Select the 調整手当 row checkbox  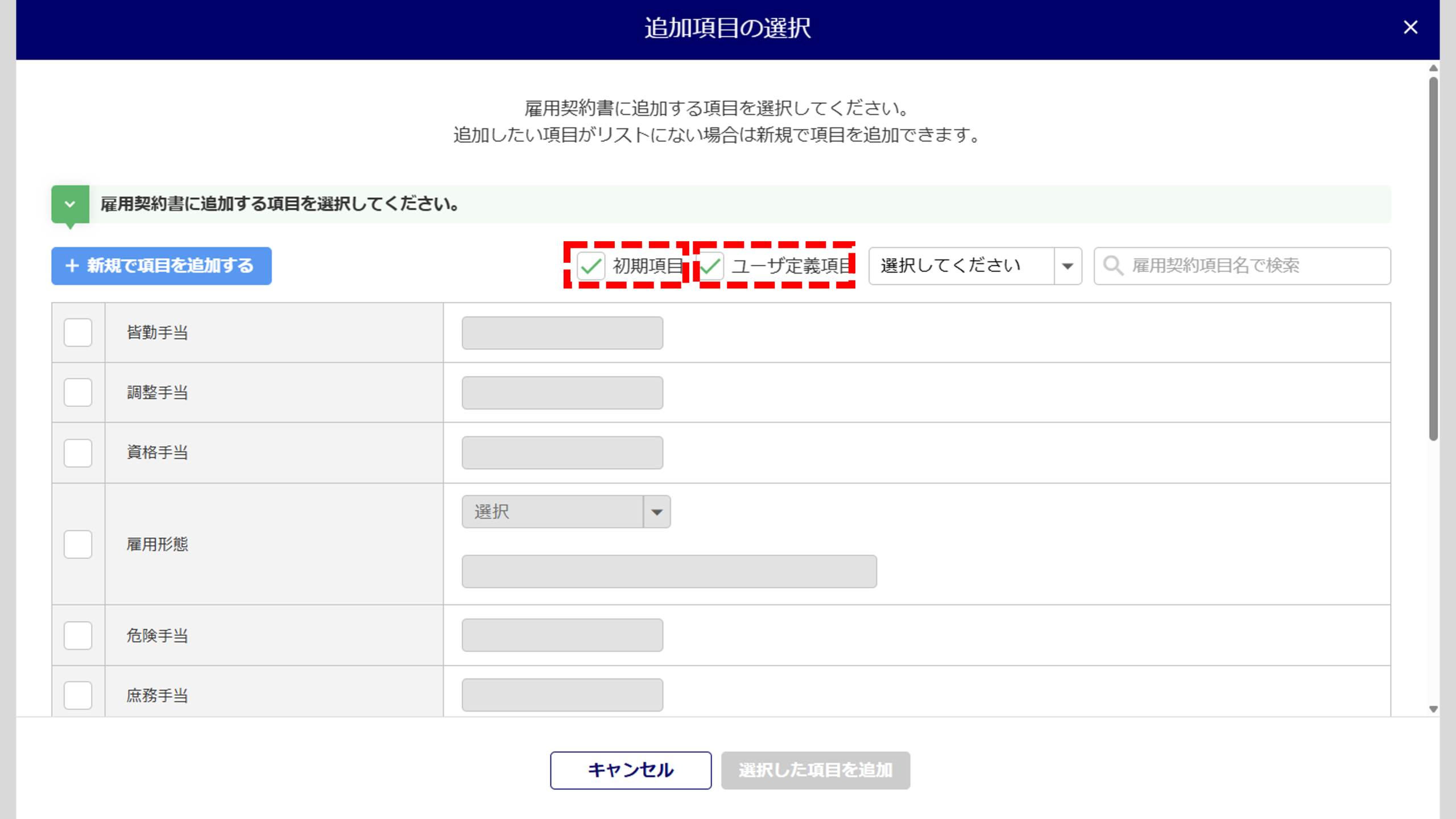tap(78, 392)
